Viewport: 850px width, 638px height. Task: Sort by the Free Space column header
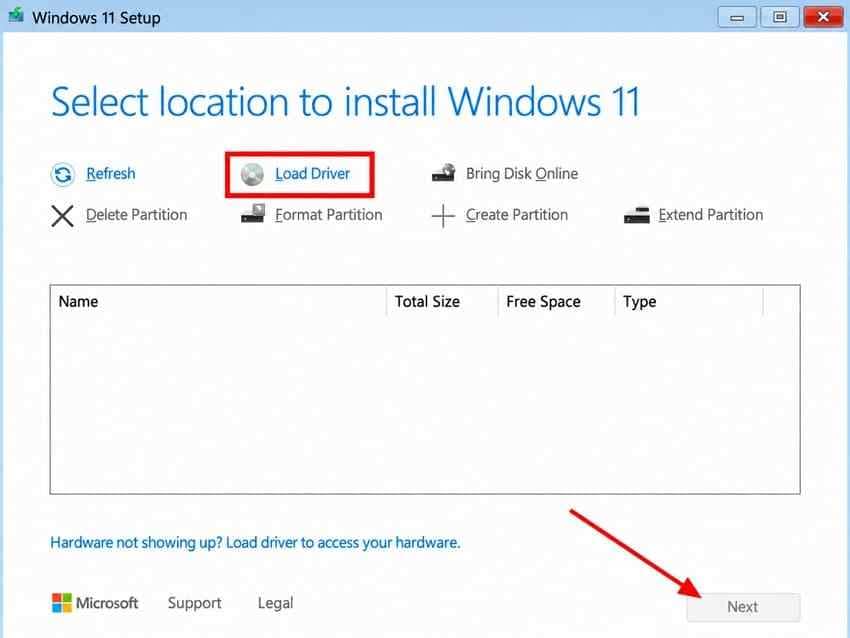click(x=556, y=301)
